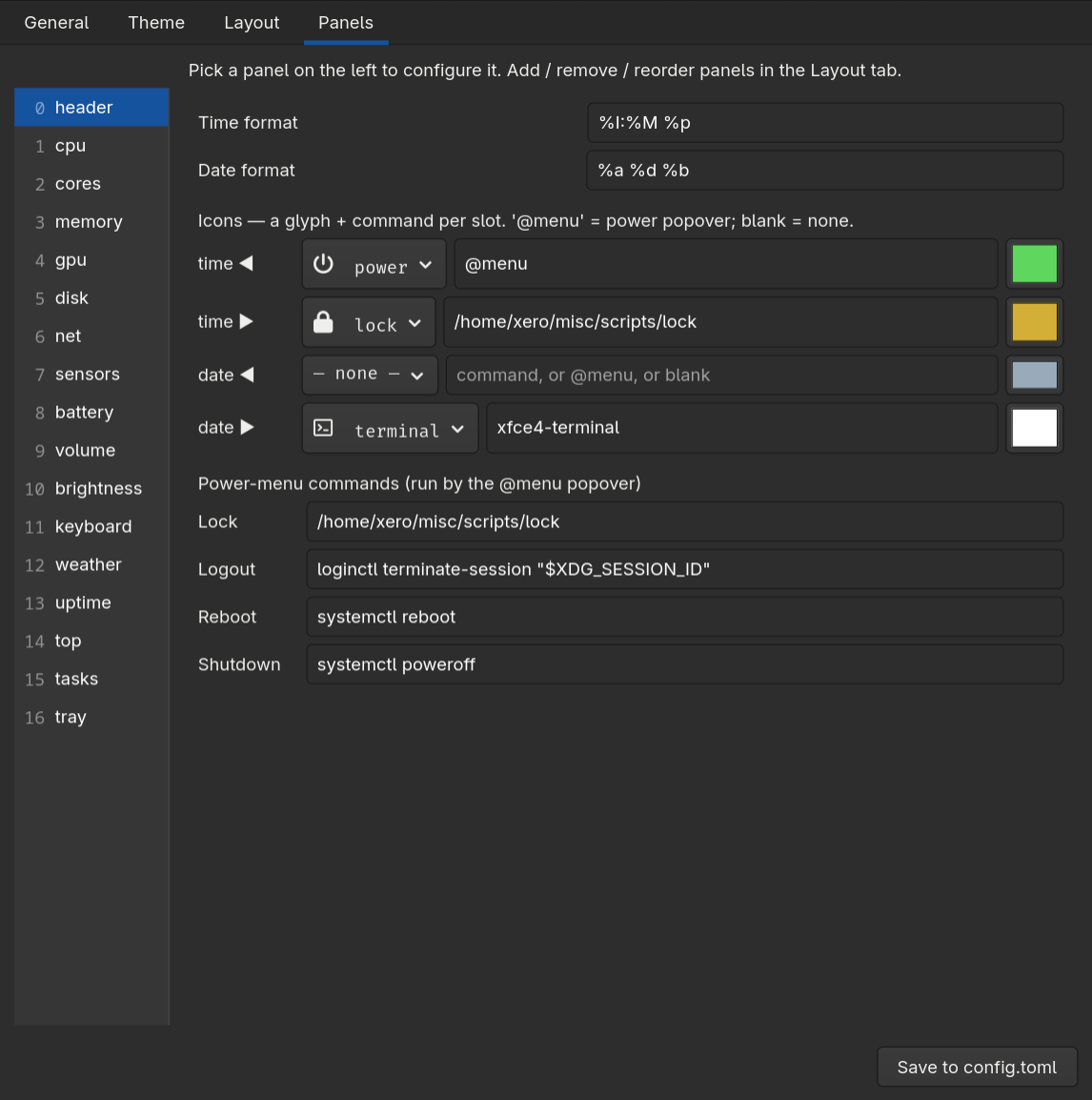Viewport: 1092px width, 1100px height.
Task: Edit the power-menu Lock command field
Action: click(684, 522)
